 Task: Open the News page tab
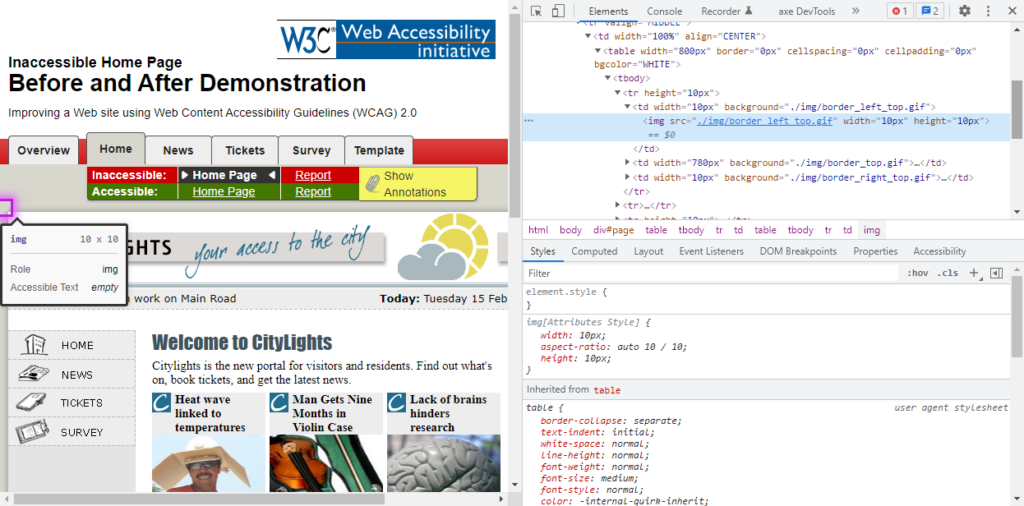(178, 150)
